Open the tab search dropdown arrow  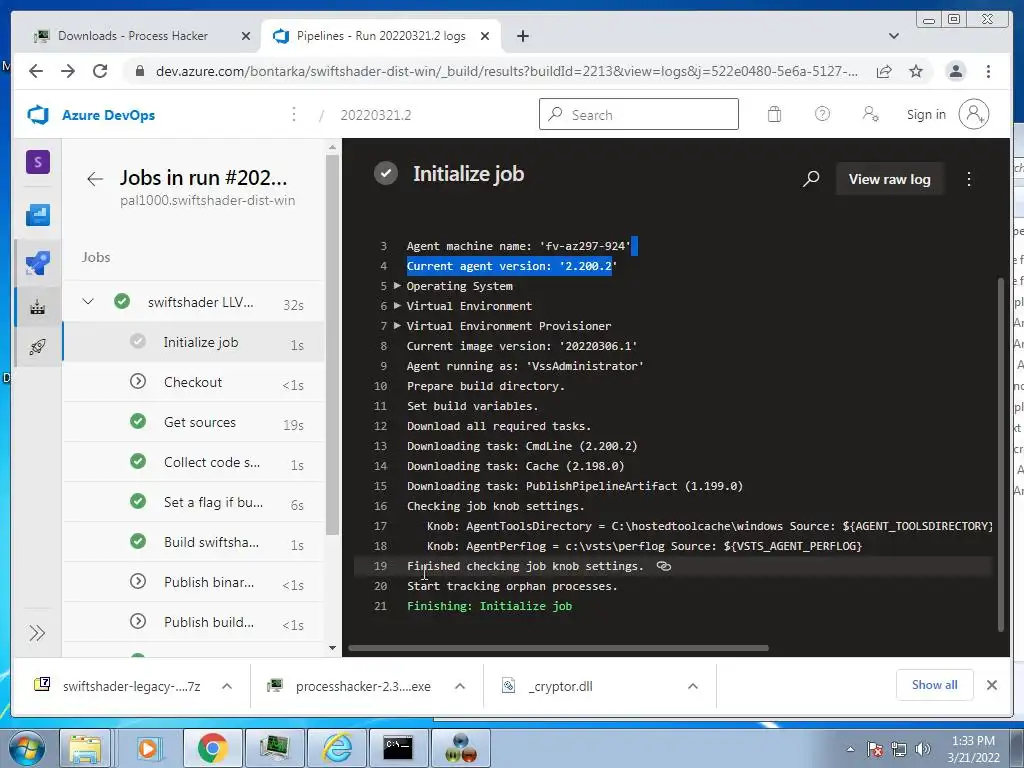(894, 36)
